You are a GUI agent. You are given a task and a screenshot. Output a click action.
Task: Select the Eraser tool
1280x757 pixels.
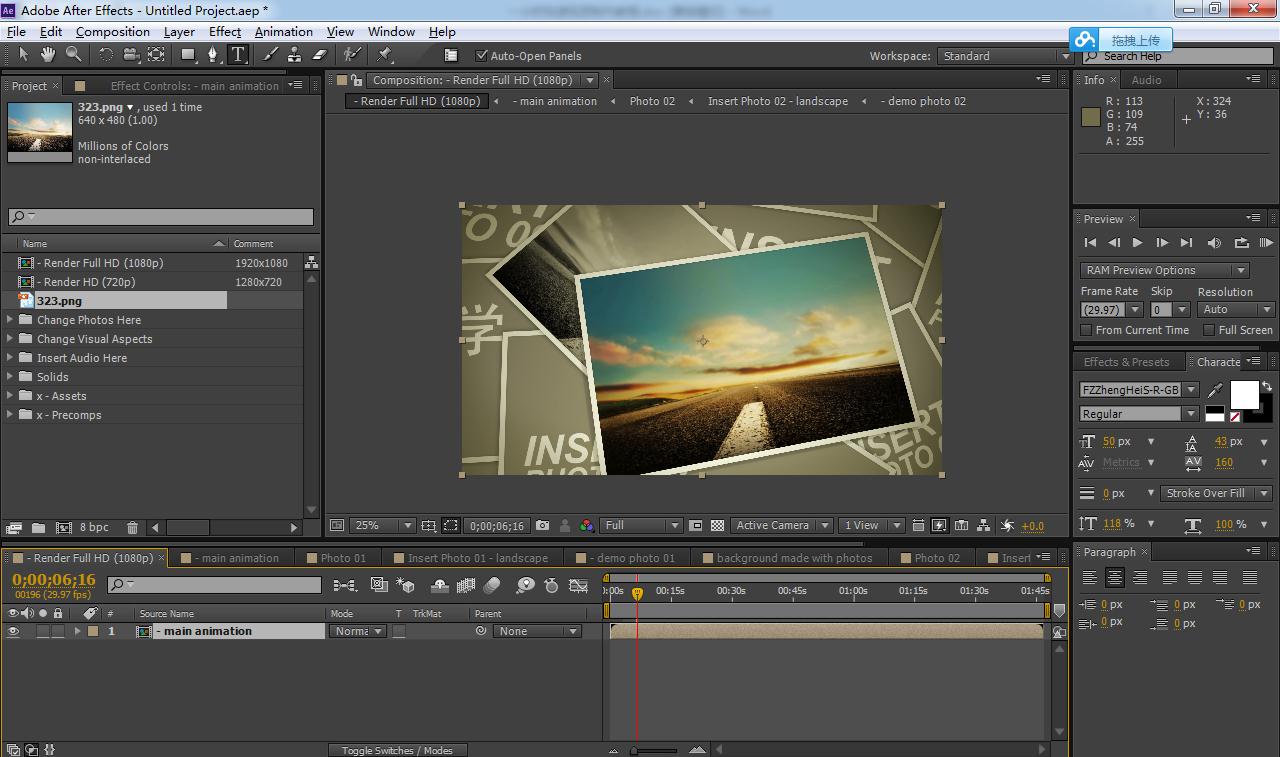click(320, 55)
